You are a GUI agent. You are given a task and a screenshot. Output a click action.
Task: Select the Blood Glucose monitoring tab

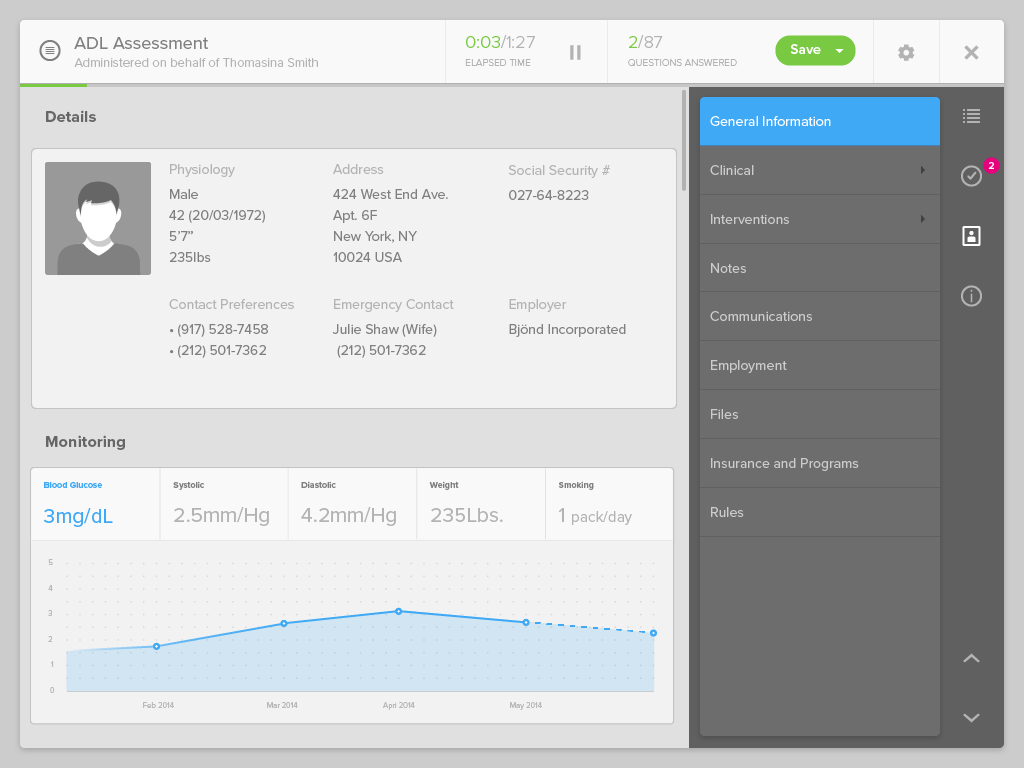pos(95,504)
